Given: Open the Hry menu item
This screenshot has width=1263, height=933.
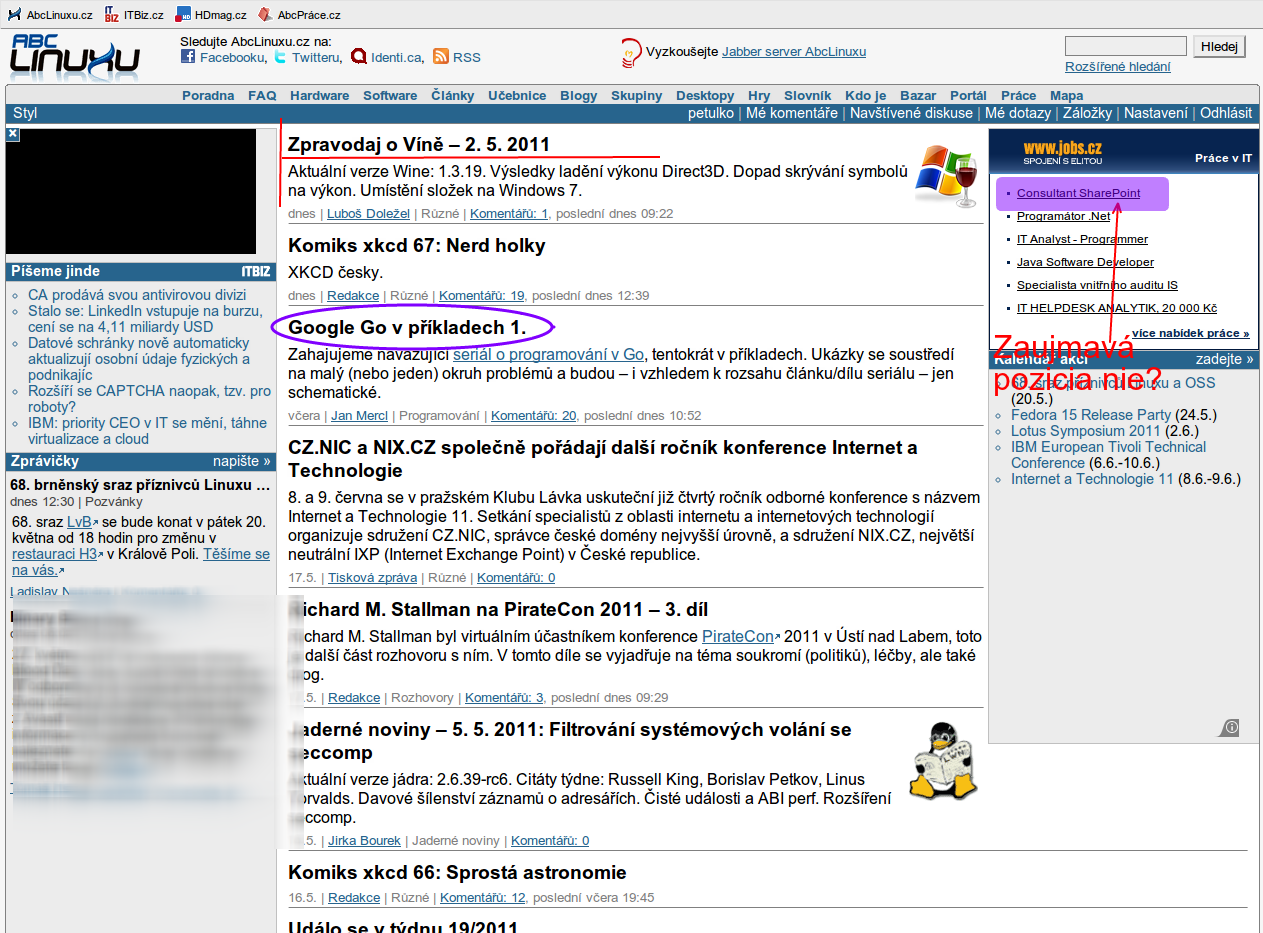Looking at the screenshot, I should (759, 95).
